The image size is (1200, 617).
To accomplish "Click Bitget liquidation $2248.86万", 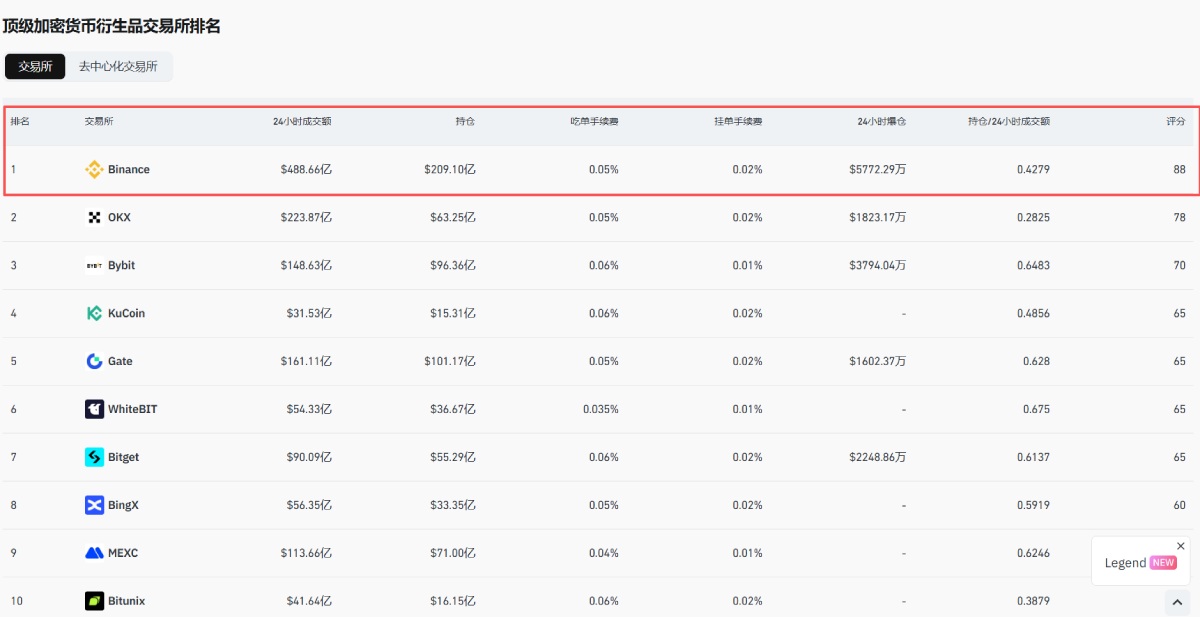I will click(x=878, y=458).
